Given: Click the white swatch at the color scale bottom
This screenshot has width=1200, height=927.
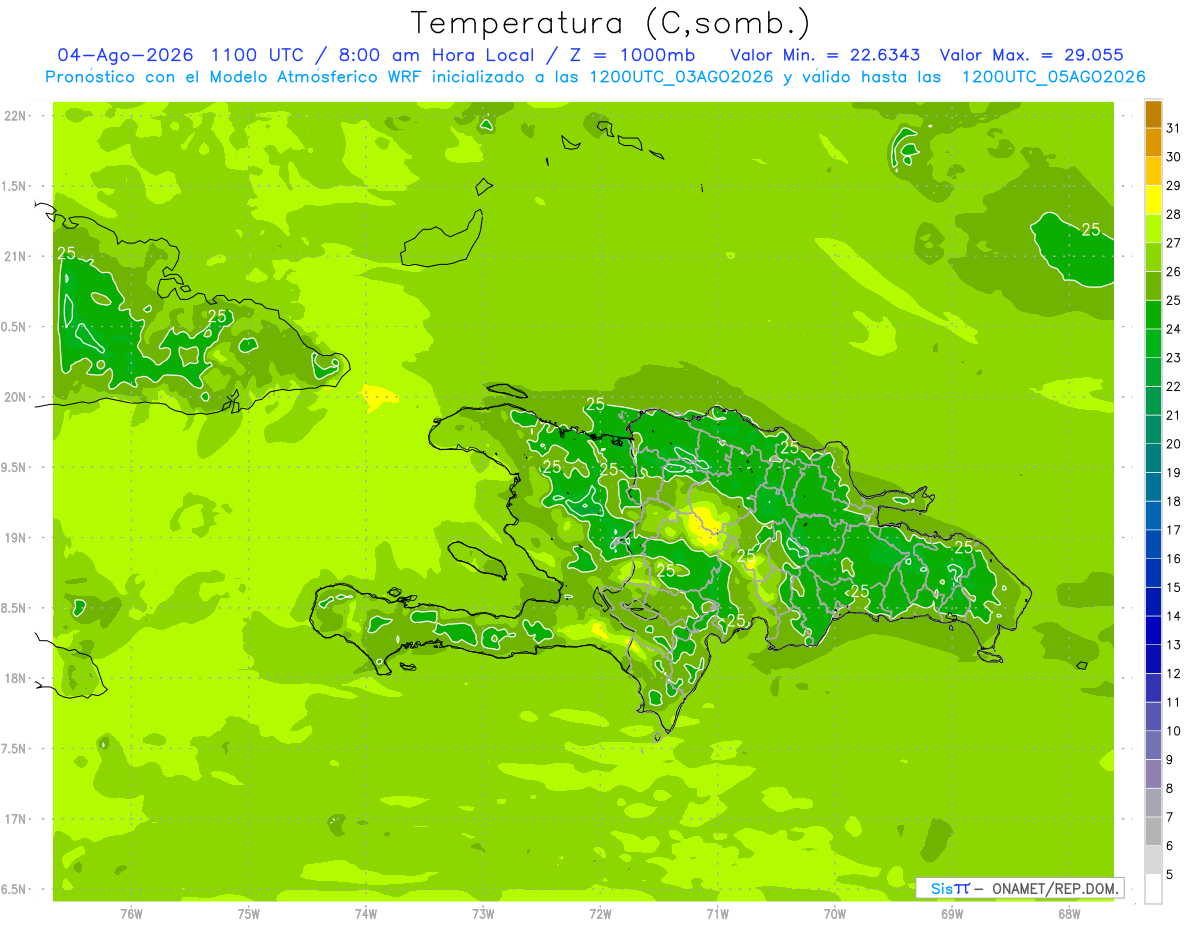Looking at the screenshot, I should click(x=1153, y=889).
